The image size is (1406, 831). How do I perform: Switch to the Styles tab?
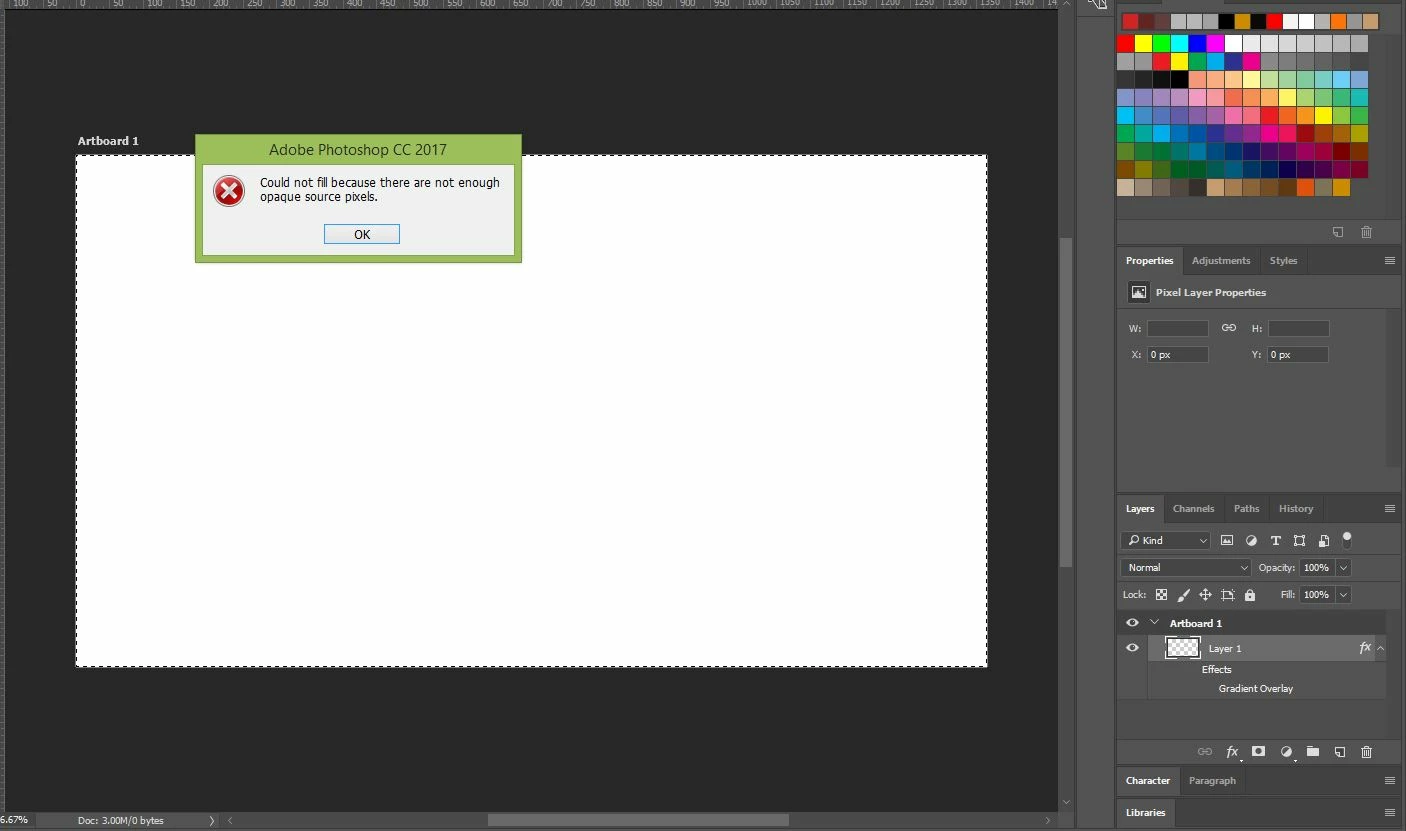[x=1283, y=261]
